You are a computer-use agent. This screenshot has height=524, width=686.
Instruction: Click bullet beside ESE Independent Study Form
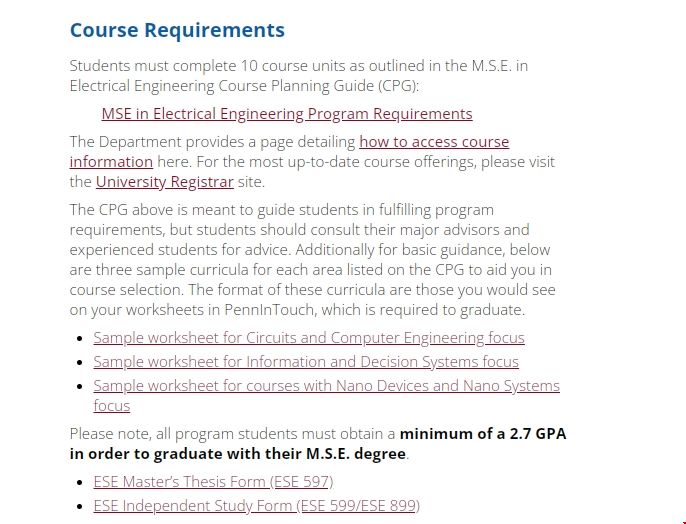pos(79,507)
